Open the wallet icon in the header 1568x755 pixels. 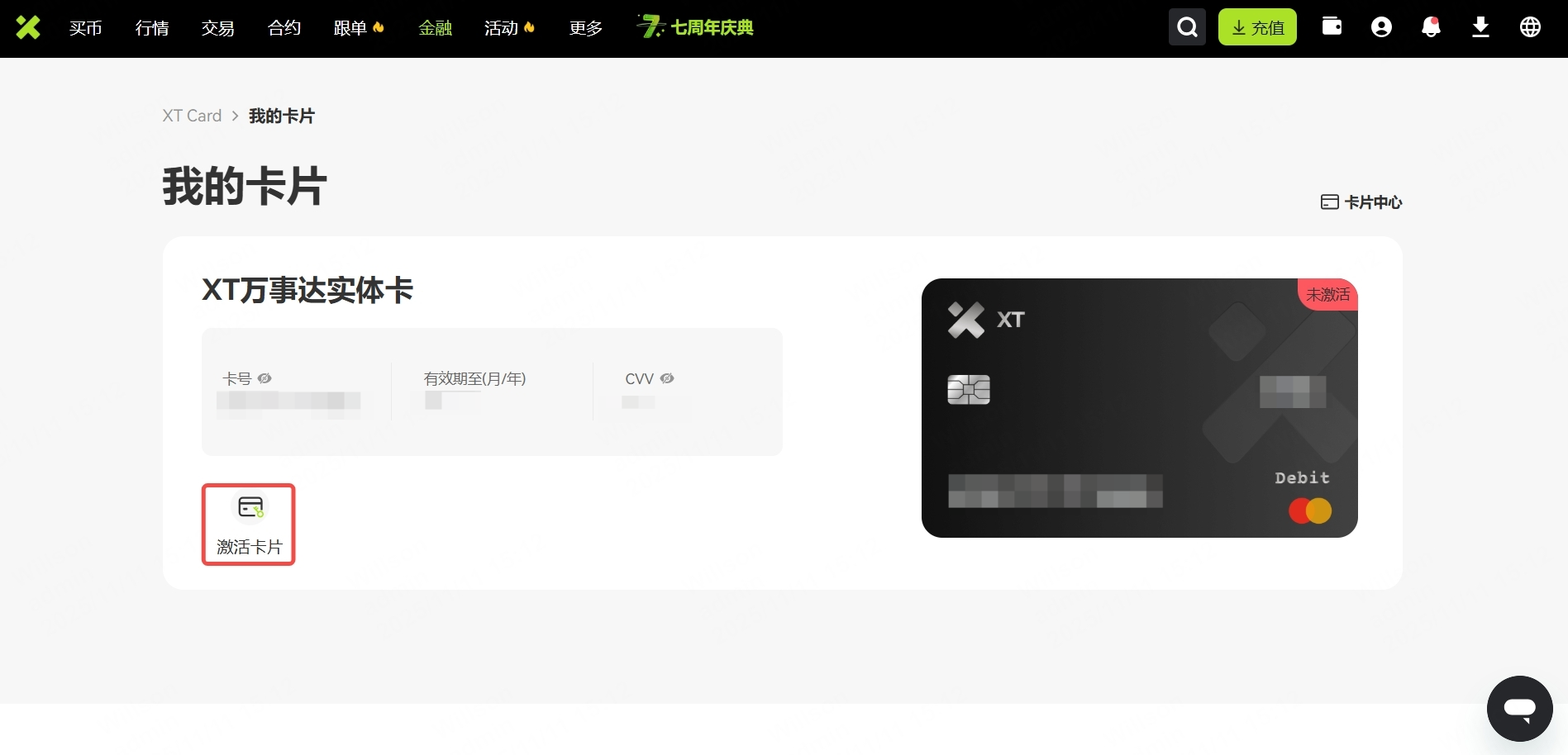(x=1332, y=26)
